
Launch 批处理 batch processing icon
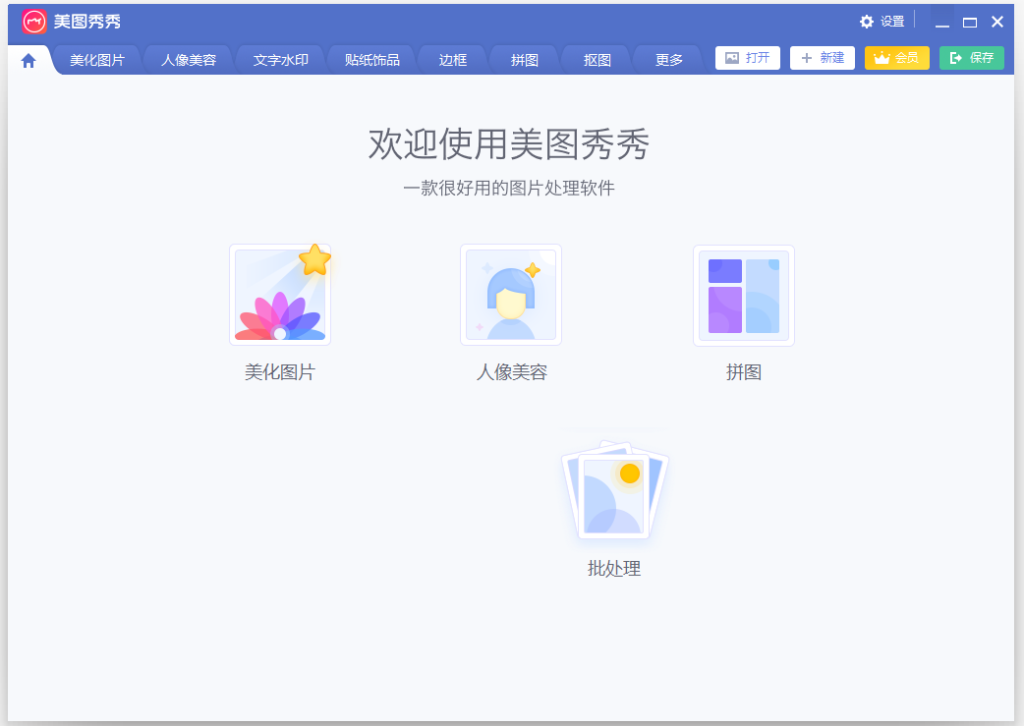pos(612,490)
